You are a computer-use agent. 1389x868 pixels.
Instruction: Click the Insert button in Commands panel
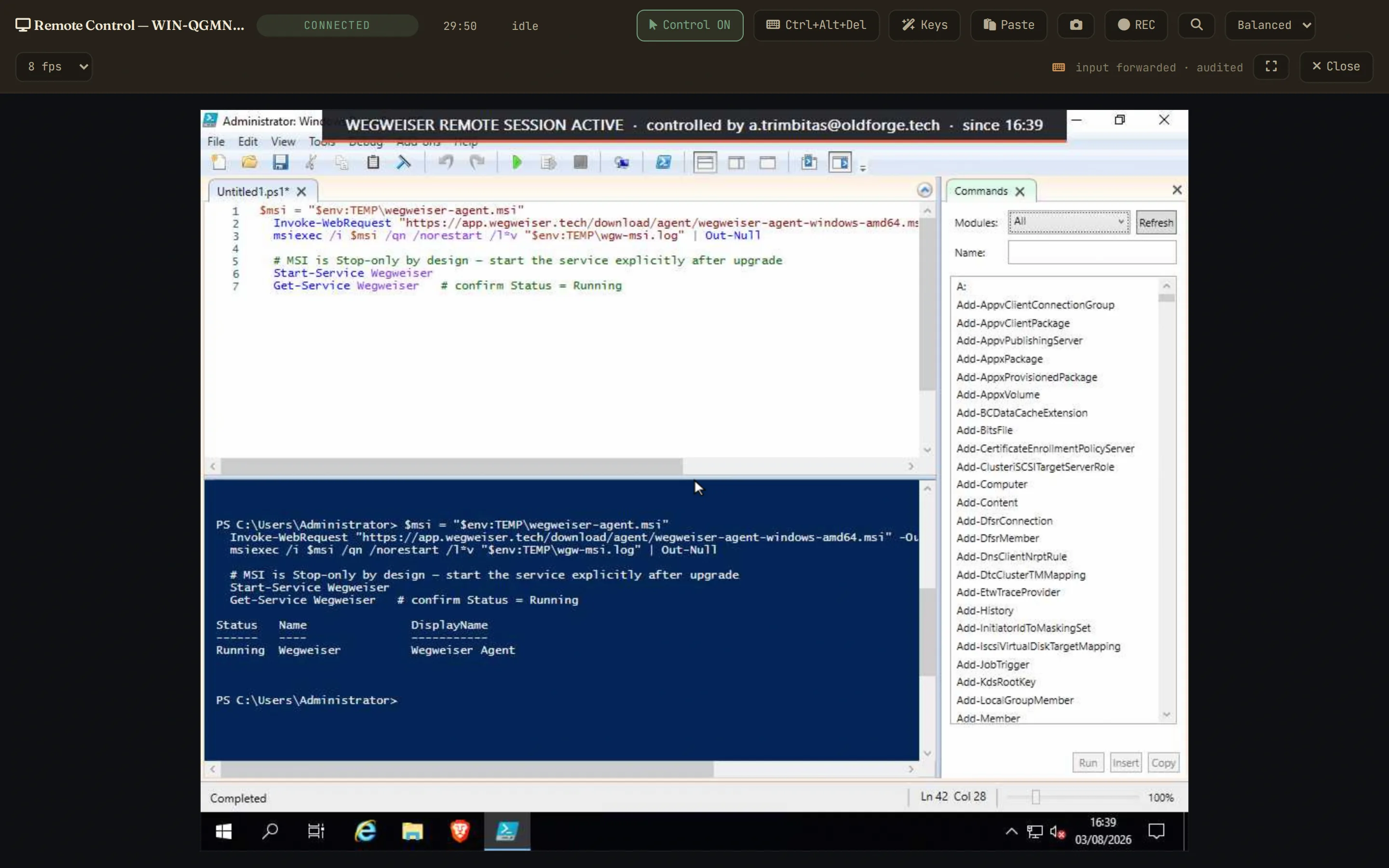(1125, 763)
